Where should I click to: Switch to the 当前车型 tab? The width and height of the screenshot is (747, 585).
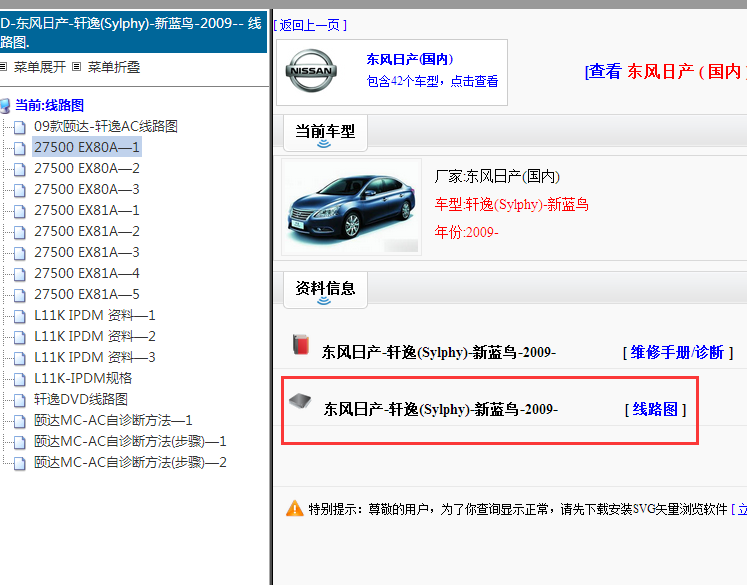[325, 132]
